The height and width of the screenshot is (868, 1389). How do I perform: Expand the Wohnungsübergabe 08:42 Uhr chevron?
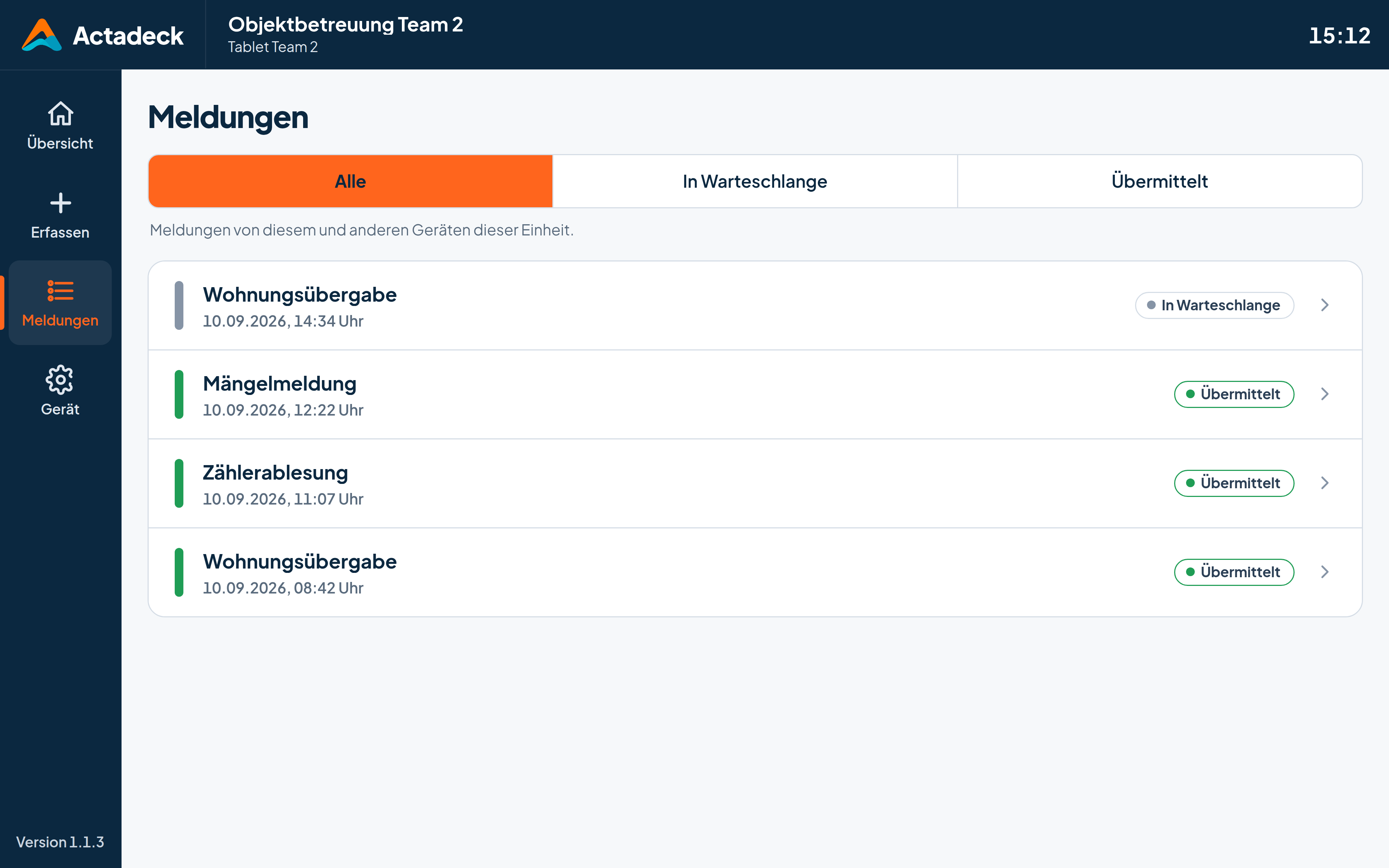pyautogui.click(x=1325, y=572)
